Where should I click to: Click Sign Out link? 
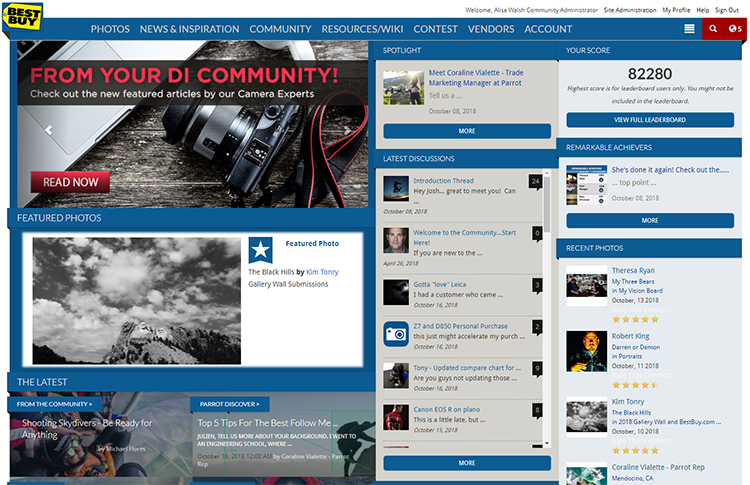click(727, 10)
